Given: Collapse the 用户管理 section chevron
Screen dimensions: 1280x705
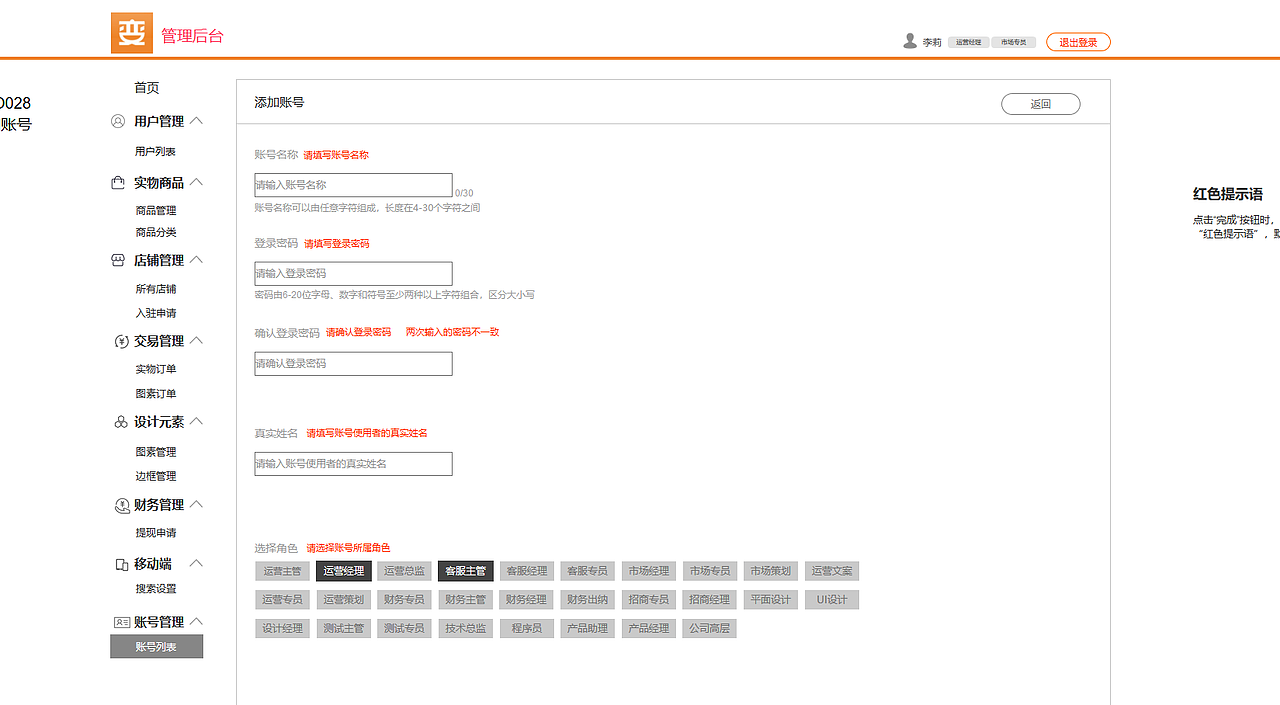Looking at the screenshot, I should (196, 120).
